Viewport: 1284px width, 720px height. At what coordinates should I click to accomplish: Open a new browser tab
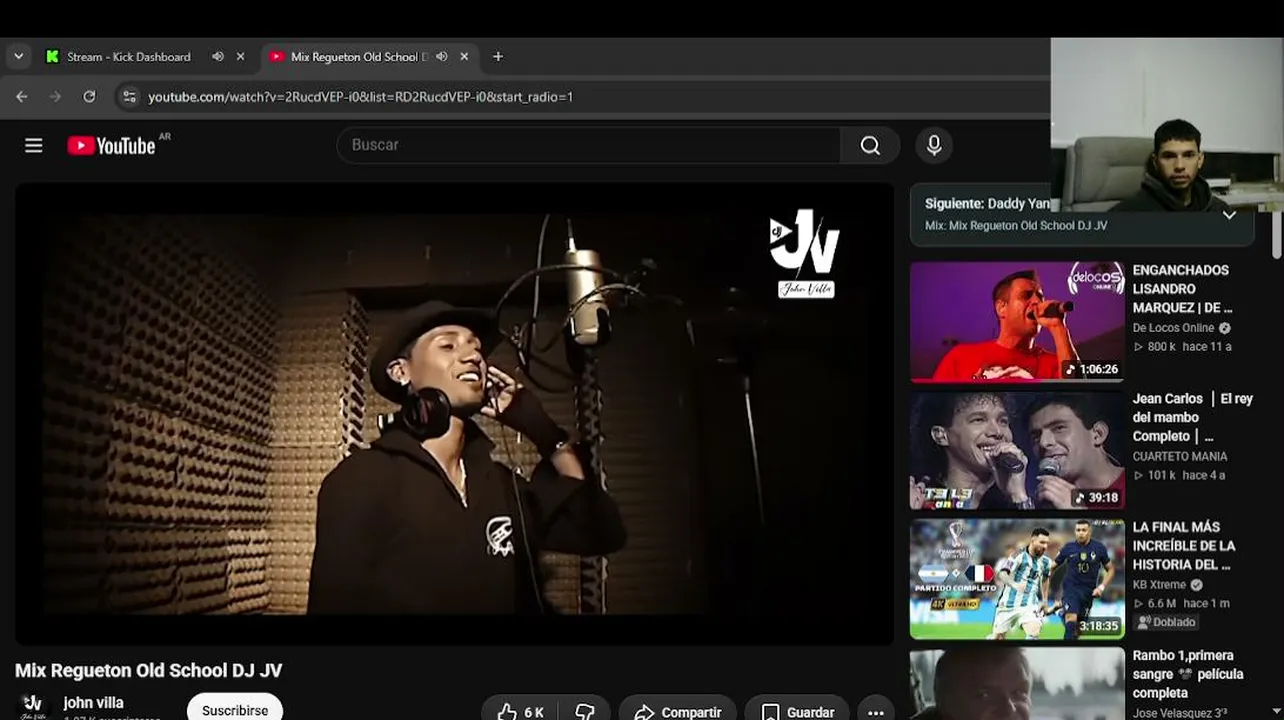pyautogui.click(x=498, y=57)
